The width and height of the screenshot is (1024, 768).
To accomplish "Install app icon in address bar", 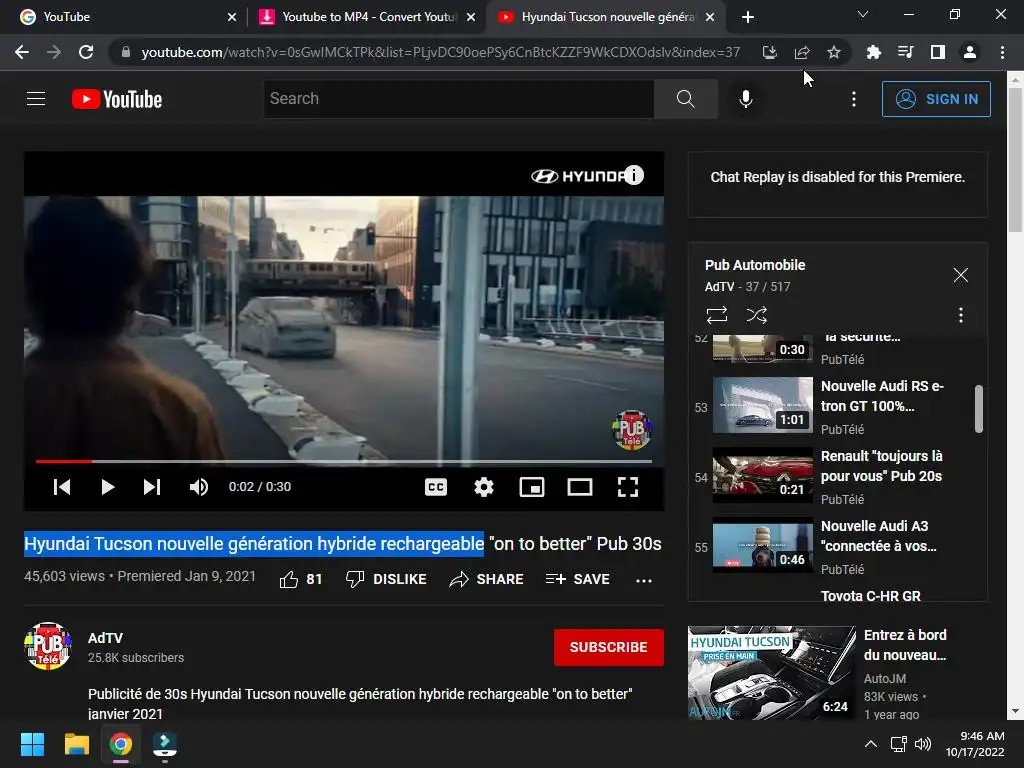I will [770, 52].
